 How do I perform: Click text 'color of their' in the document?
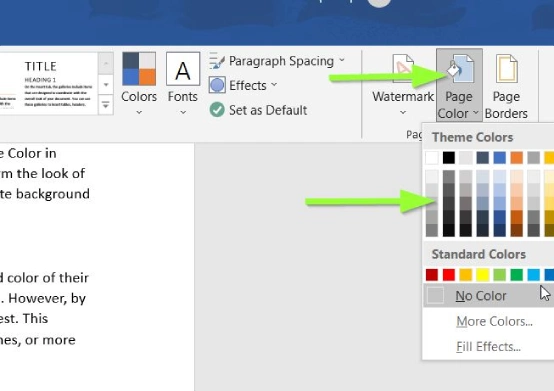pos(48,278)
